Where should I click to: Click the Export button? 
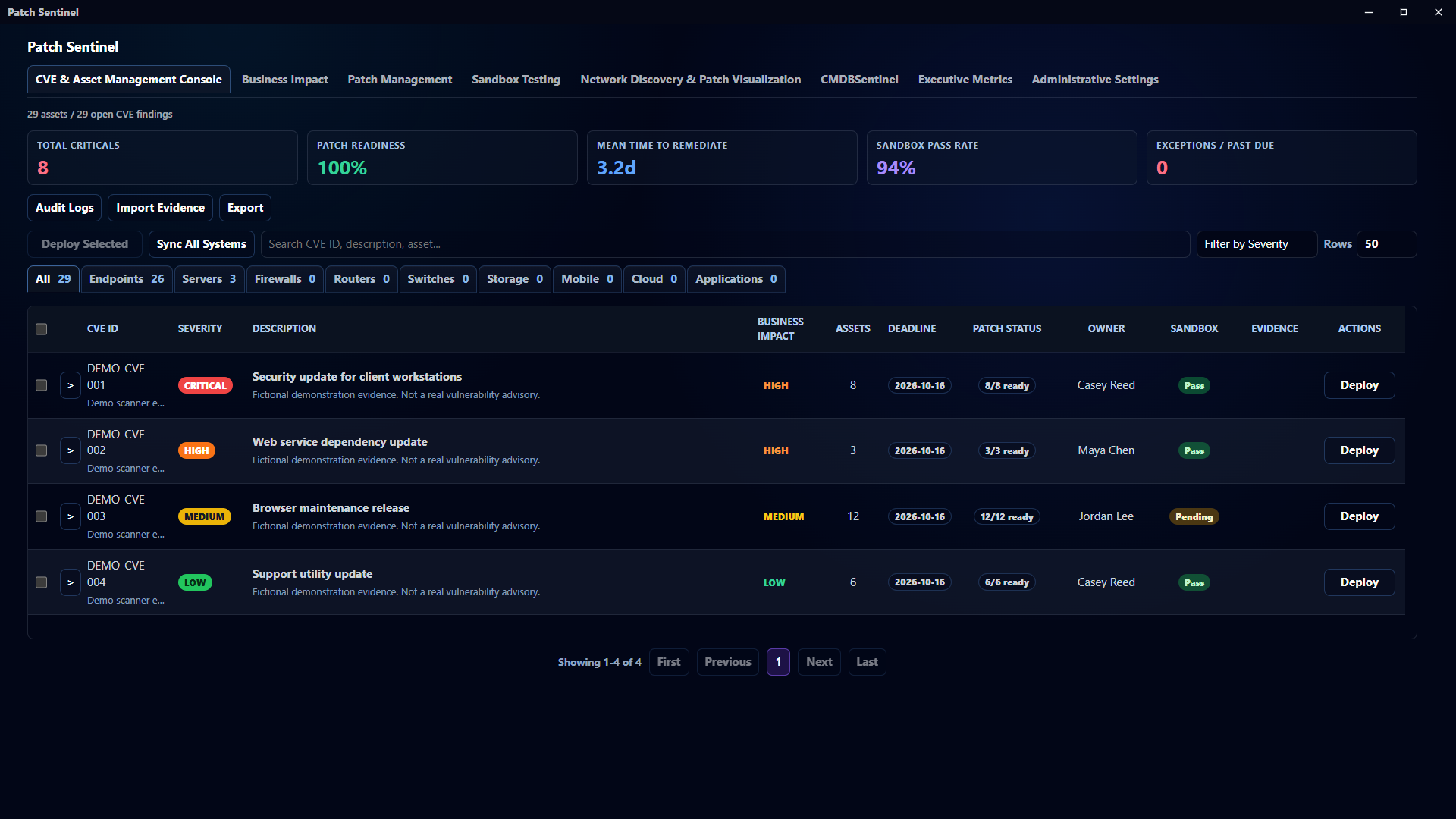point(245,208)
